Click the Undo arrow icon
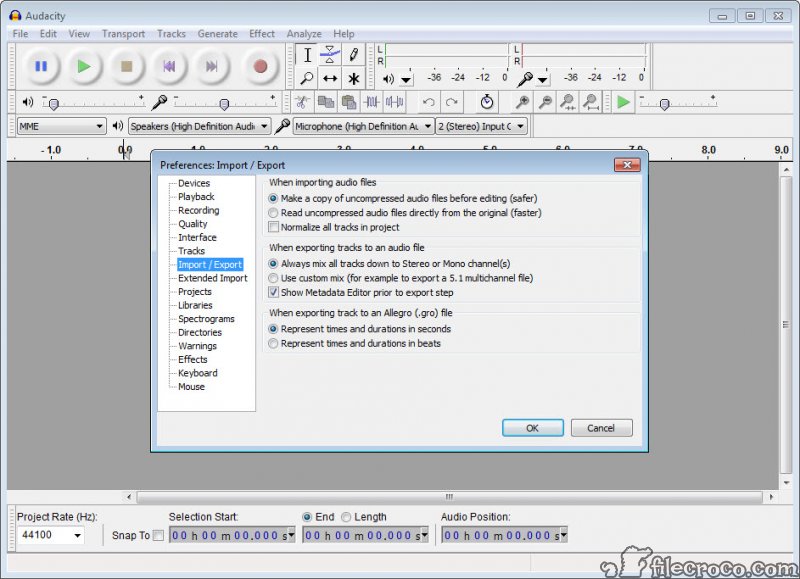This screenshot has width=800, height=579. pos(429,103)
